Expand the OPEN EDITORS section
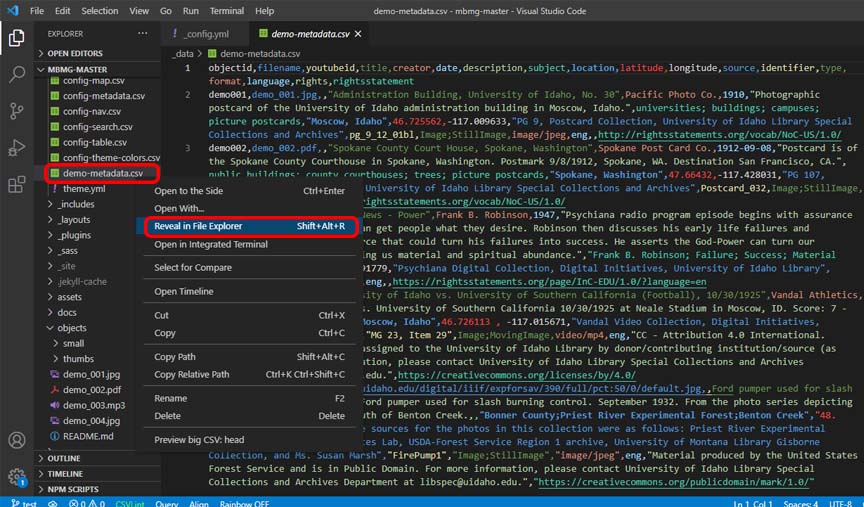Viewport: 864px width, 507px height. pyautogui.click(x=75, y=53)
